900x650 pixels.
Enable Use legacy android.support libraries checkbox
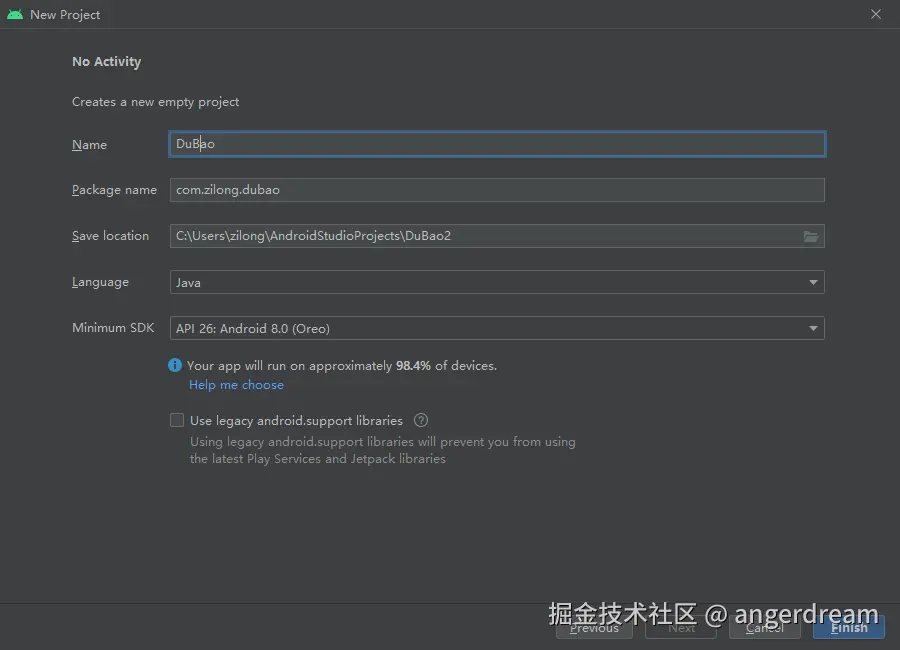click(x=177, y=420)
